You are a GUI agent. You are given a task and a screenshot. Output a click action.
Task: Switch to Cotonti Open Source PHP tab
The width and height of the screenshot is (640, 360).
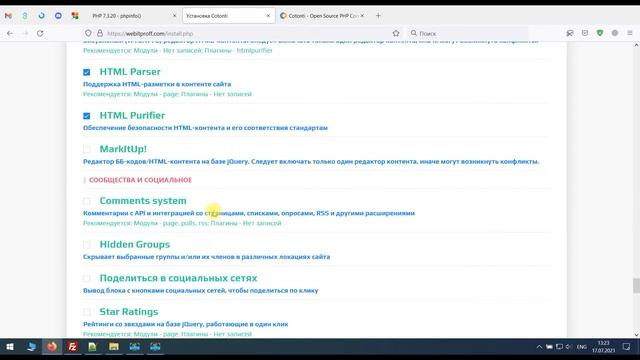[x=322, y=16]
